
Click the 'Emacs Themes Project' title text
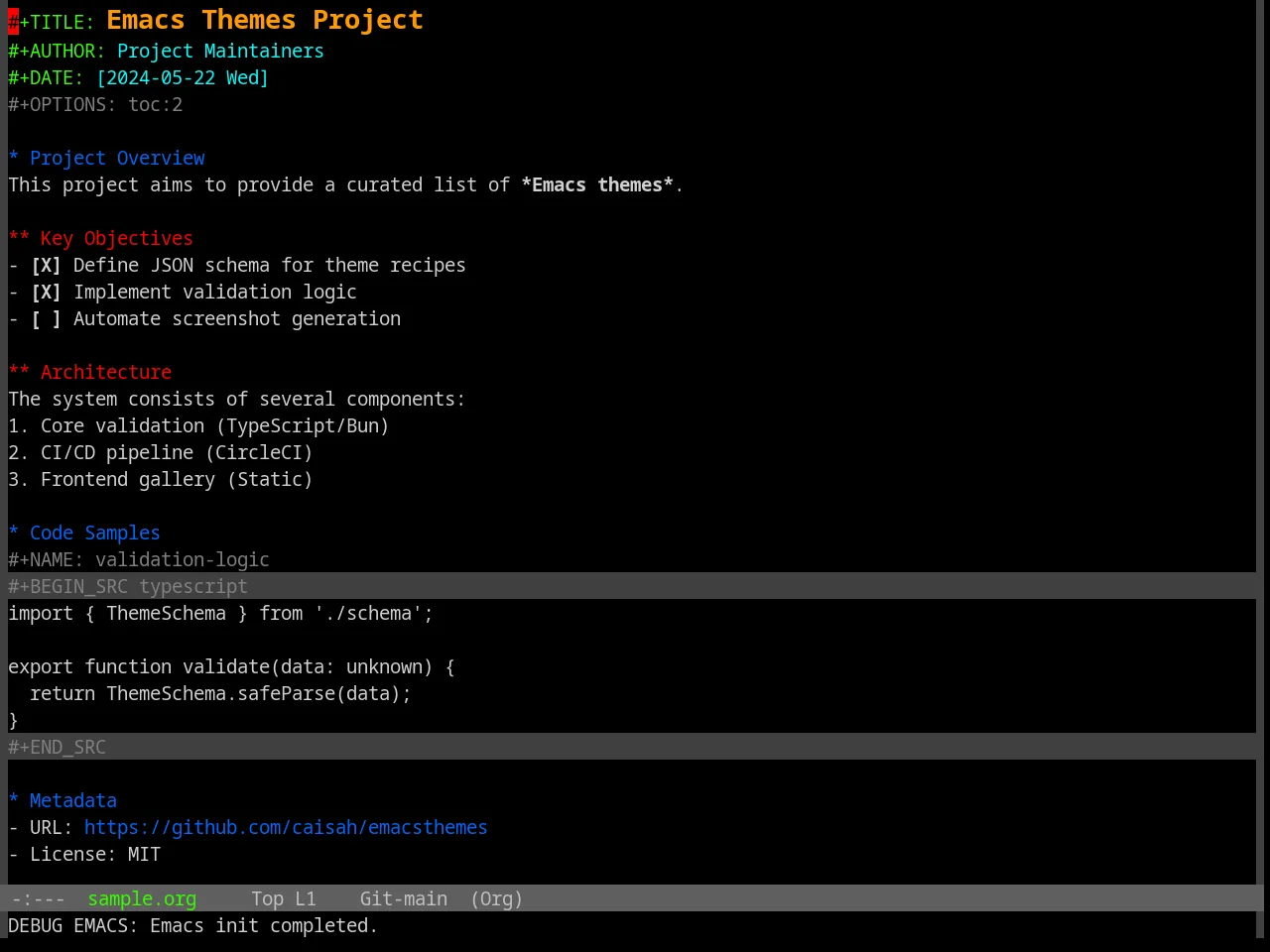pyautogui.click(x=265, y=20)
